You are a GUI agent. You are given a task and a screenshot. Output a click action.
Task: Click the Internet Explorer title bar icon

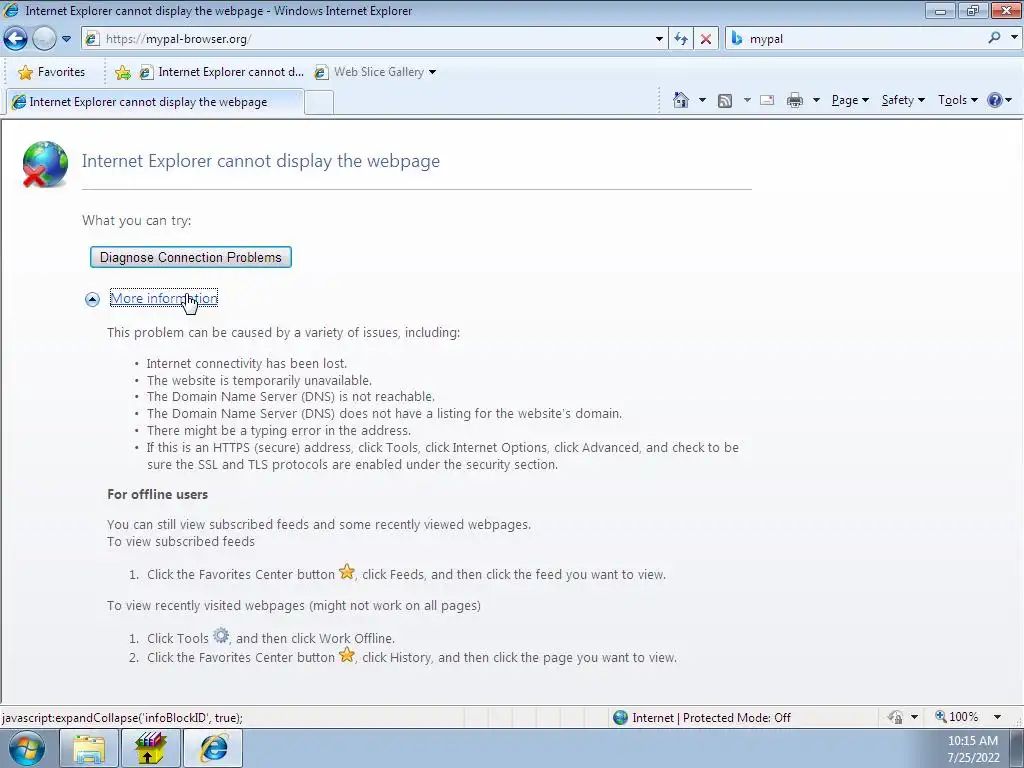pos(11,10)
